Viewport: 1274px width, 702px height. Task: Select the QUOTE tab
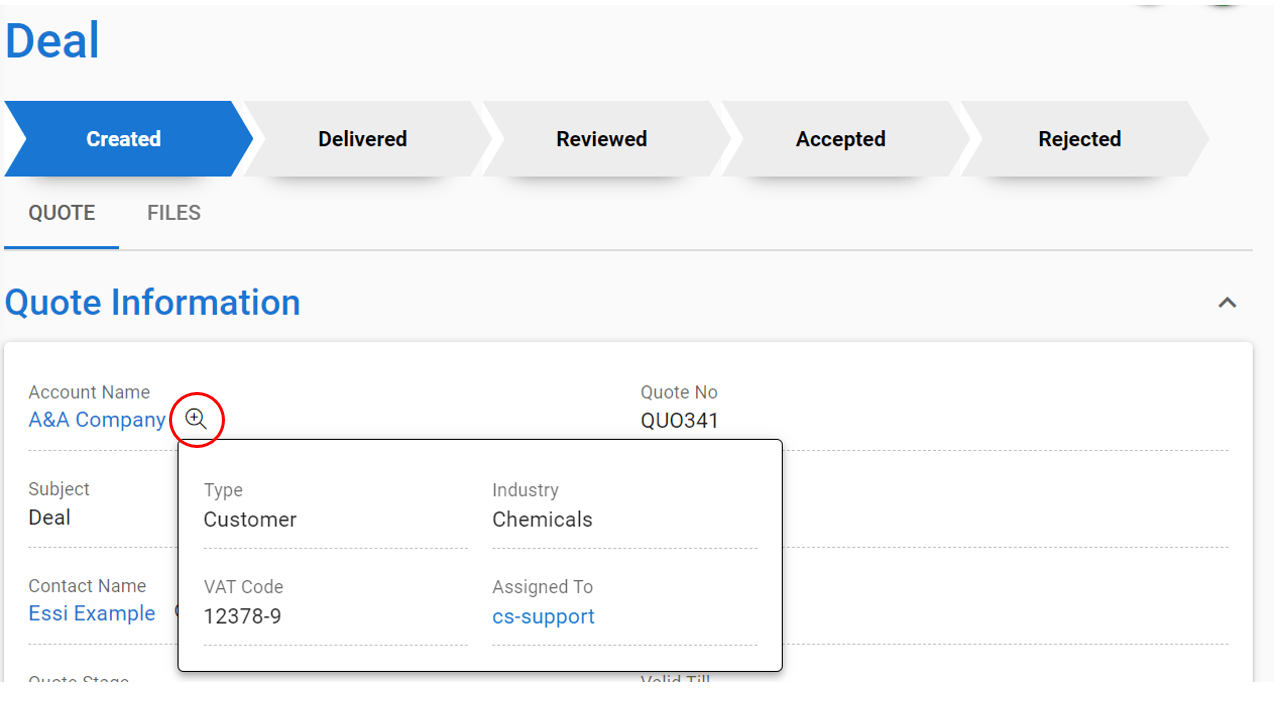61,212
